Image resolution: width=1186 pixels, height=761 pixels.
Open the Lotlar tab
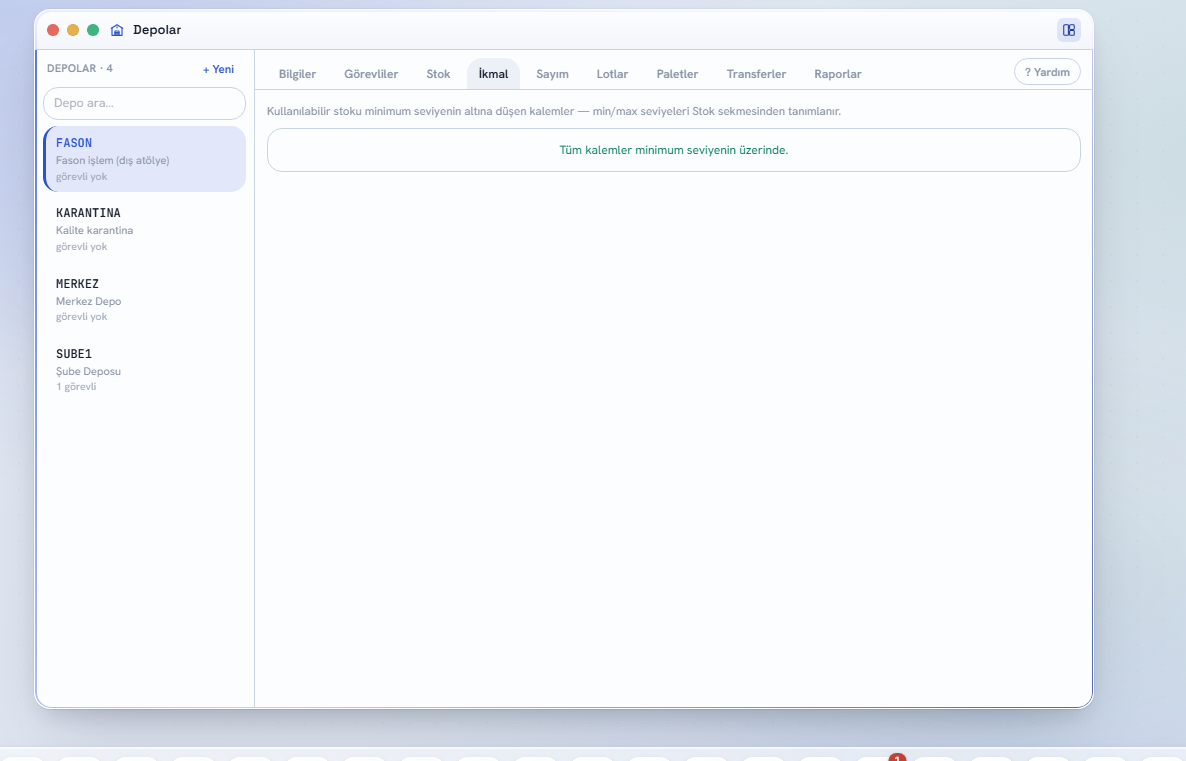[612, 74]
